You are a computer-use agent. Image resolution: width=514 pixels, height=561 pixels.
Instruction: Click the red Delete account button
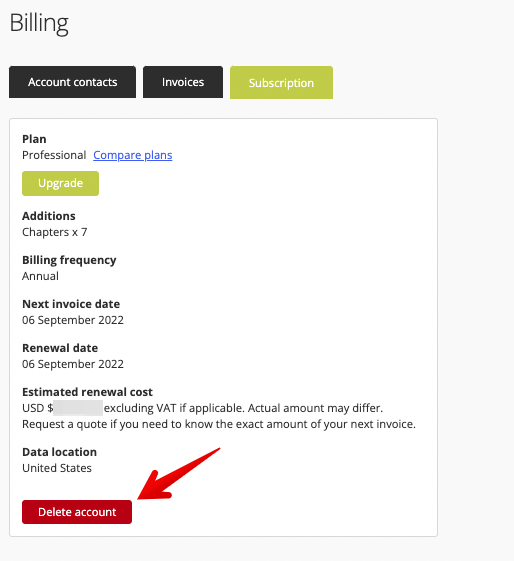coord(77,512)
